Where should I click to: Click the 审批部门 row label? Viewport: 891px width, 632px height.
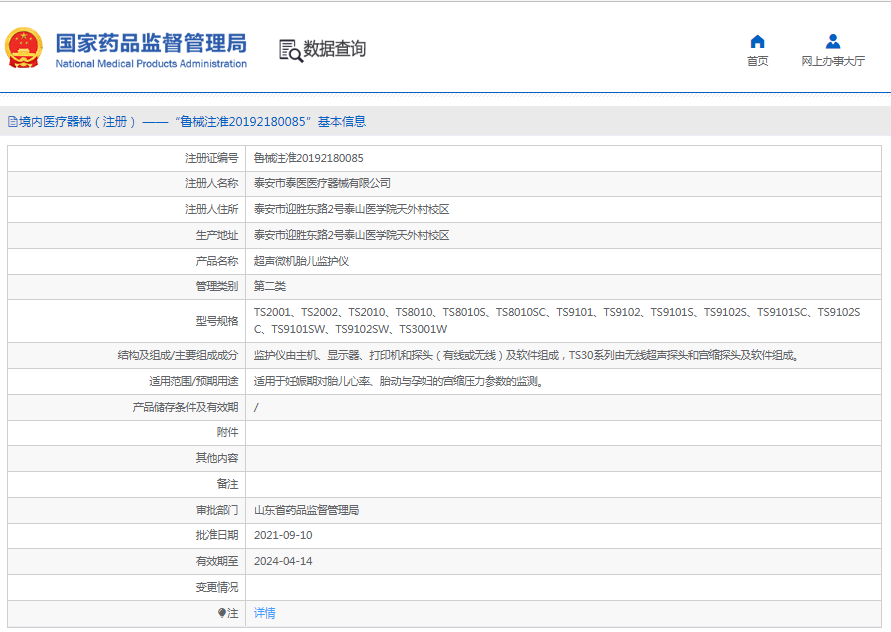217,510
